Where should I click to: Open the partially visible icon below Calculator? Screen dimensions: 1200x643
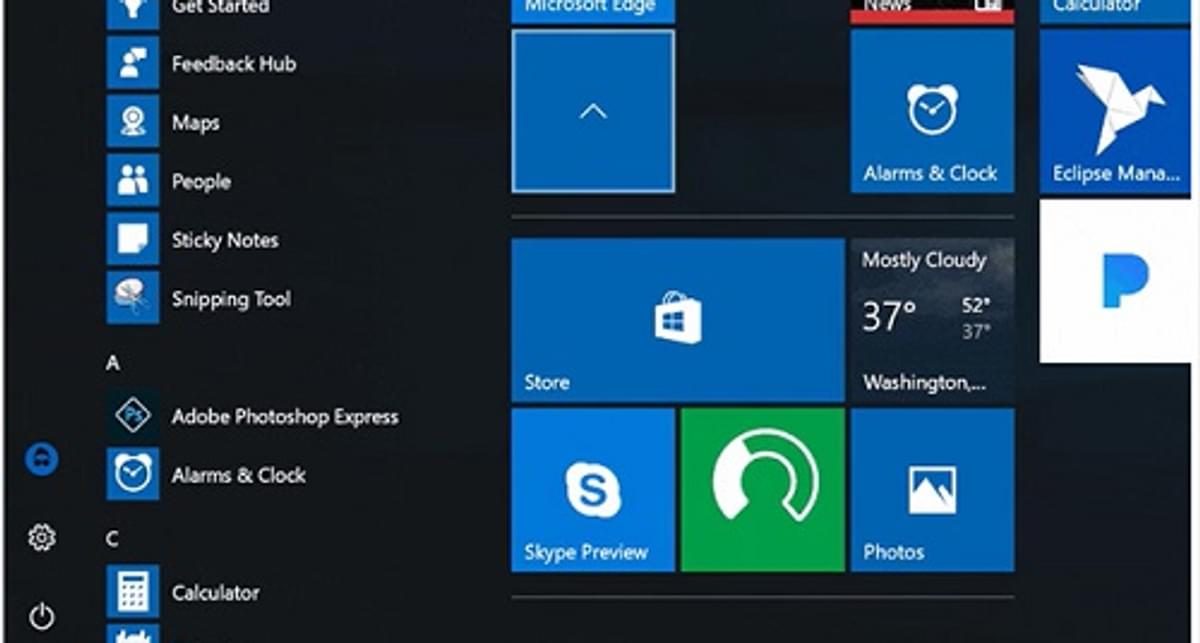pos(133,634)
